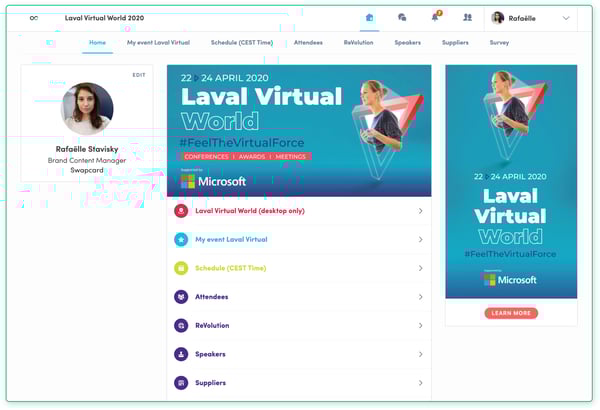Open My event Laval Virtual list link

click(231, 240)
